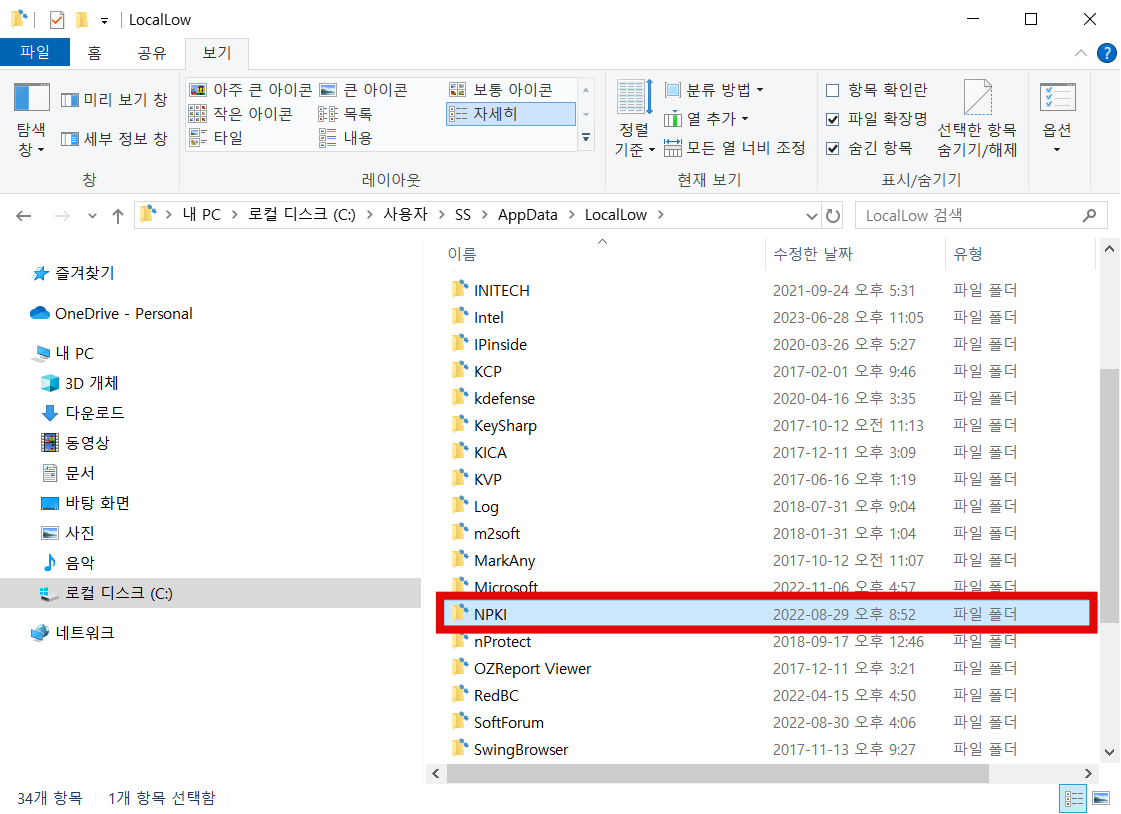The height and width of the screenshot is (814, 1121).
Task: Click 선택한 항목 숨기기/해제 button
Action: 977,119
